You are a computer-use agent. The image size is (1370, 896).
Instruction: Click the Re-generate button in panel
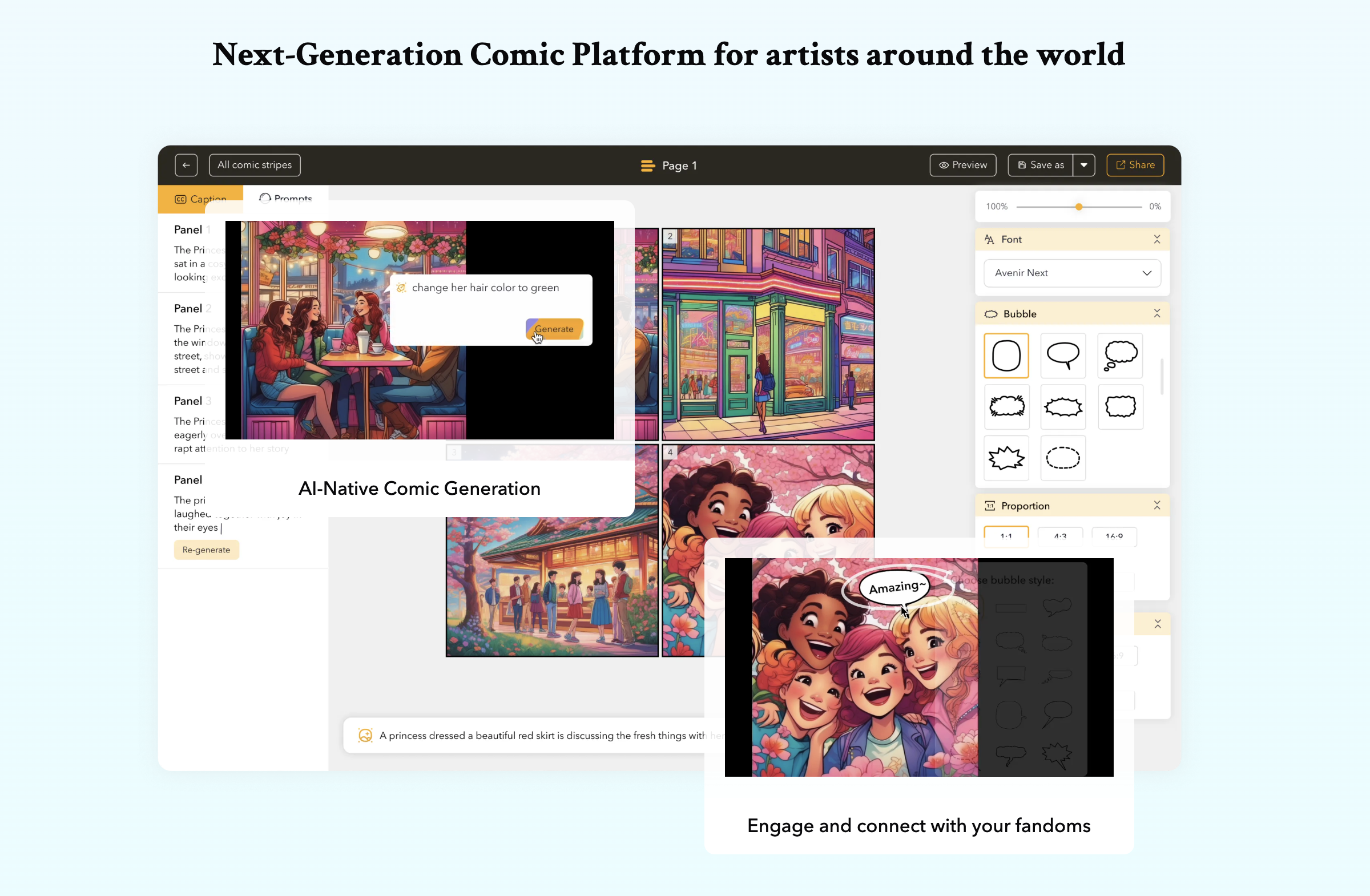point(206,550)
